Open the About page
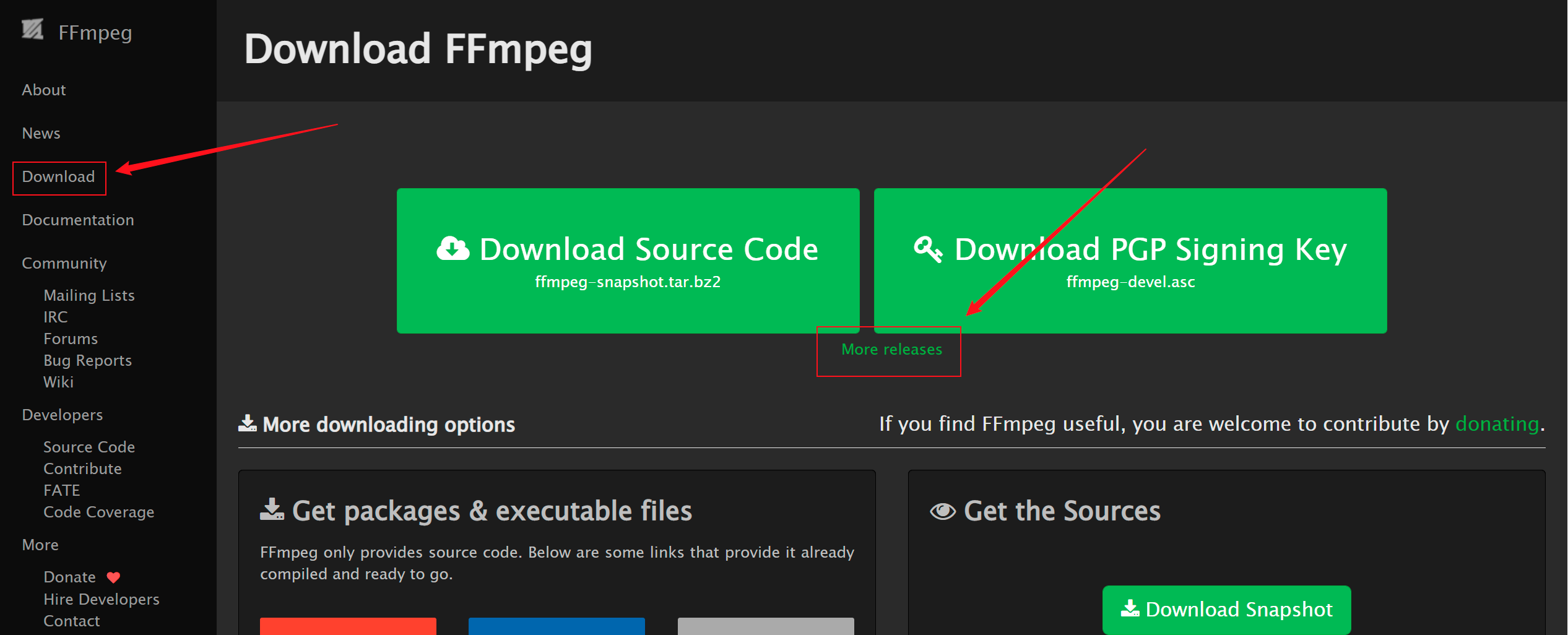Image resolution: width=1568 pixels, height=635 pixels. click(x=44, y=90)
